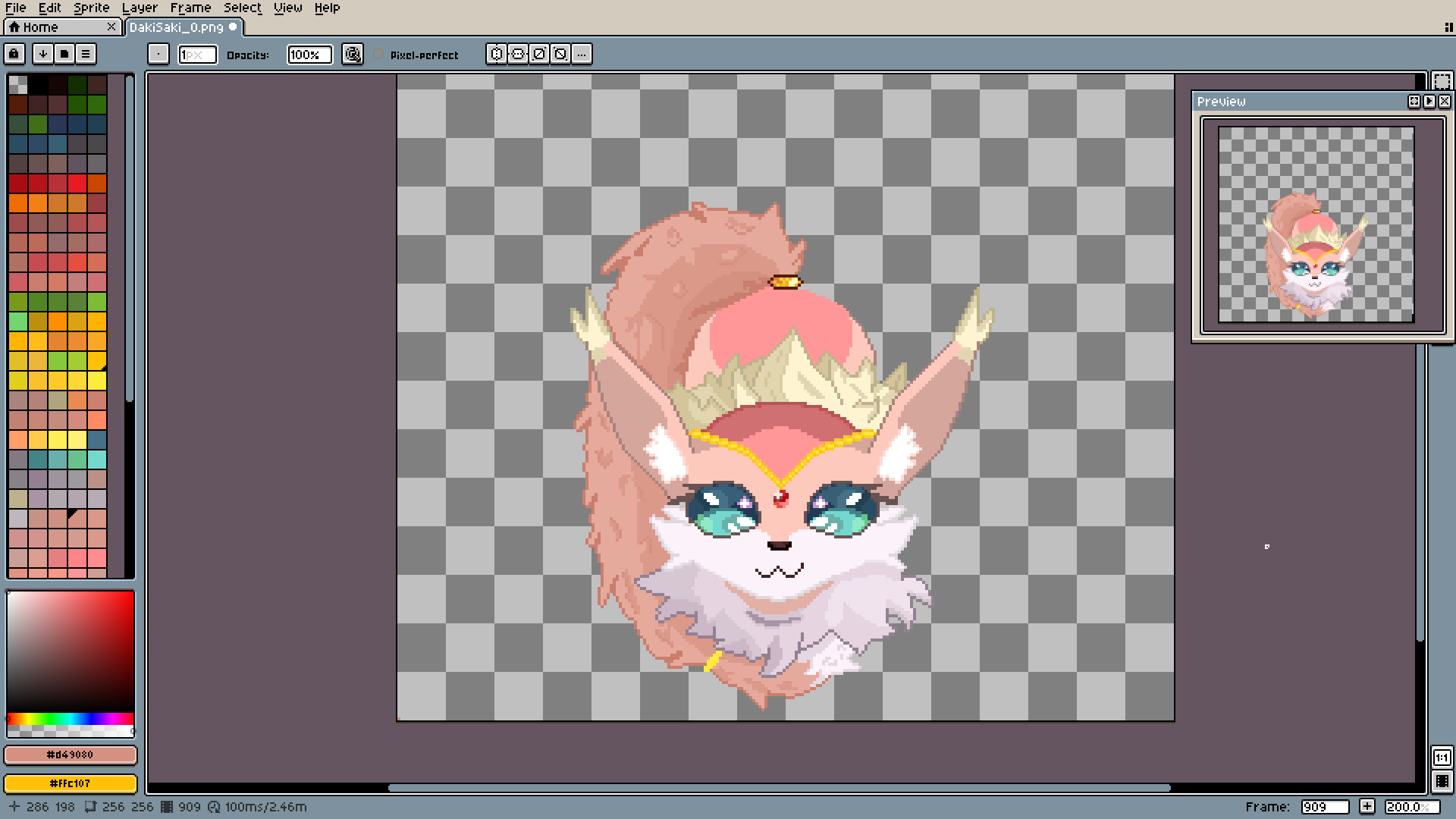Enable the Pixel-perfect checkbox
Image resolution: width=1456 pixels, height=819 pixels.
pos(379,55)
